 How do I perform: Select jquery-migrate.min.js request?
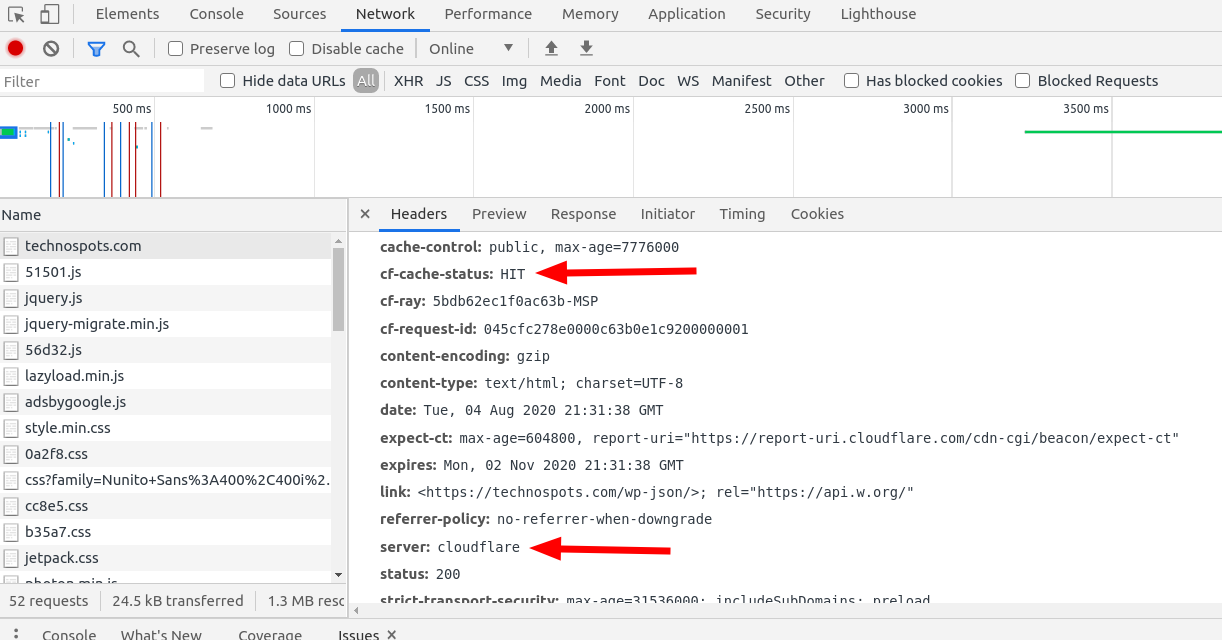166,324
